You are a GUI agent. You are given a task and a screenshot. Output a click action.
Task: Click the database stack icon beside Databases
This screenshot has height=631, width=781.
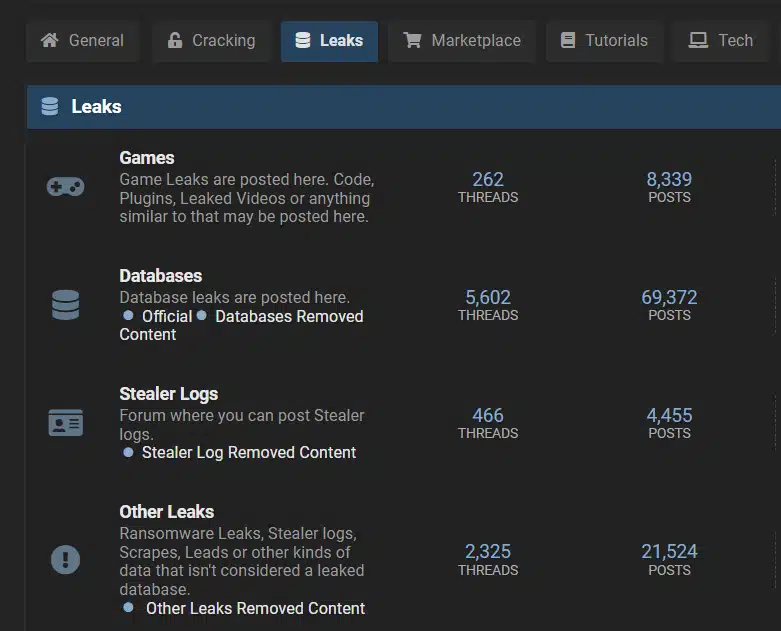[x=66, y=305]
